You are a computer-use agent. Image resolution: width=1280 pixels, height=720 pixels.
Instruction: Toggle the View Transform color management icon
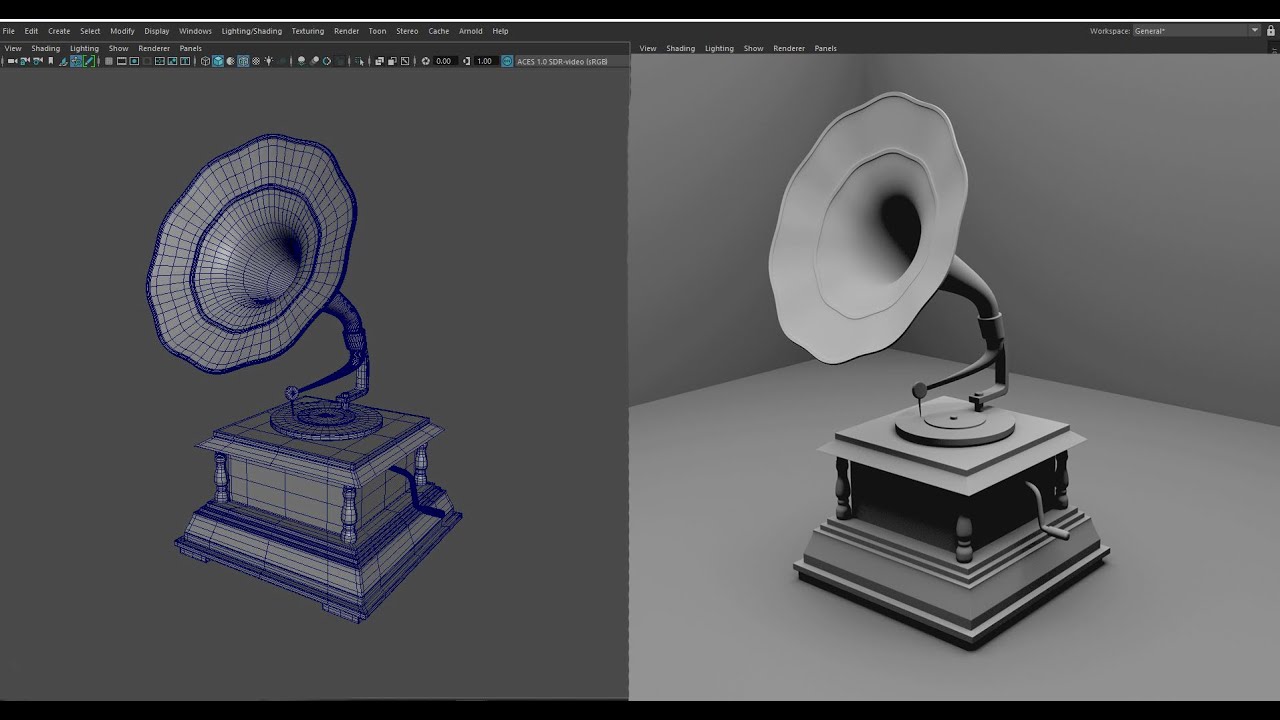507,61
